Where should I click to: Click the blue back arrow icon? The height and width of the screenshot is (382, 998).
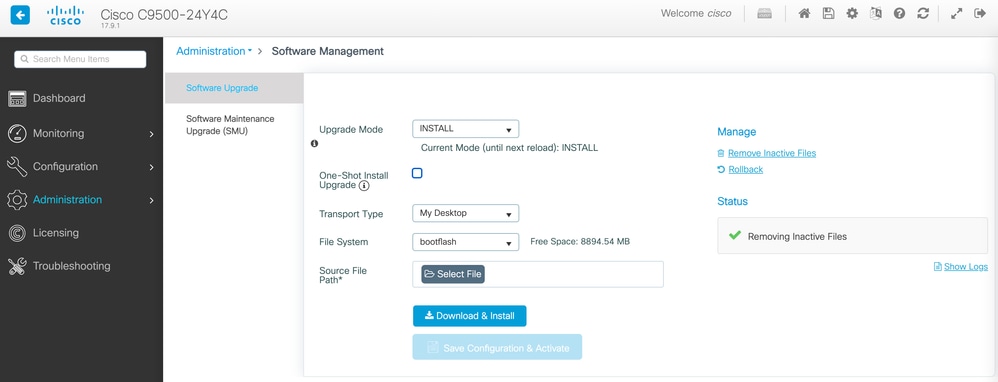(x=20, y=15)
